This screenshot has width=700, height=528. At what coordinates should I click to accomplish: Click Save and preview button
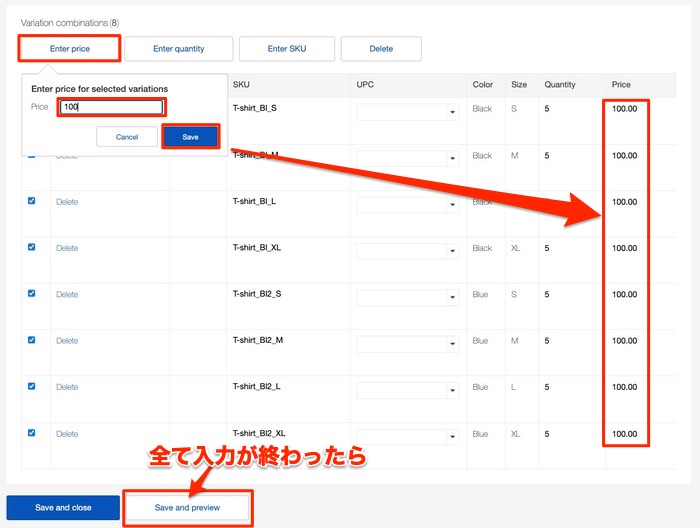point(187,508)
